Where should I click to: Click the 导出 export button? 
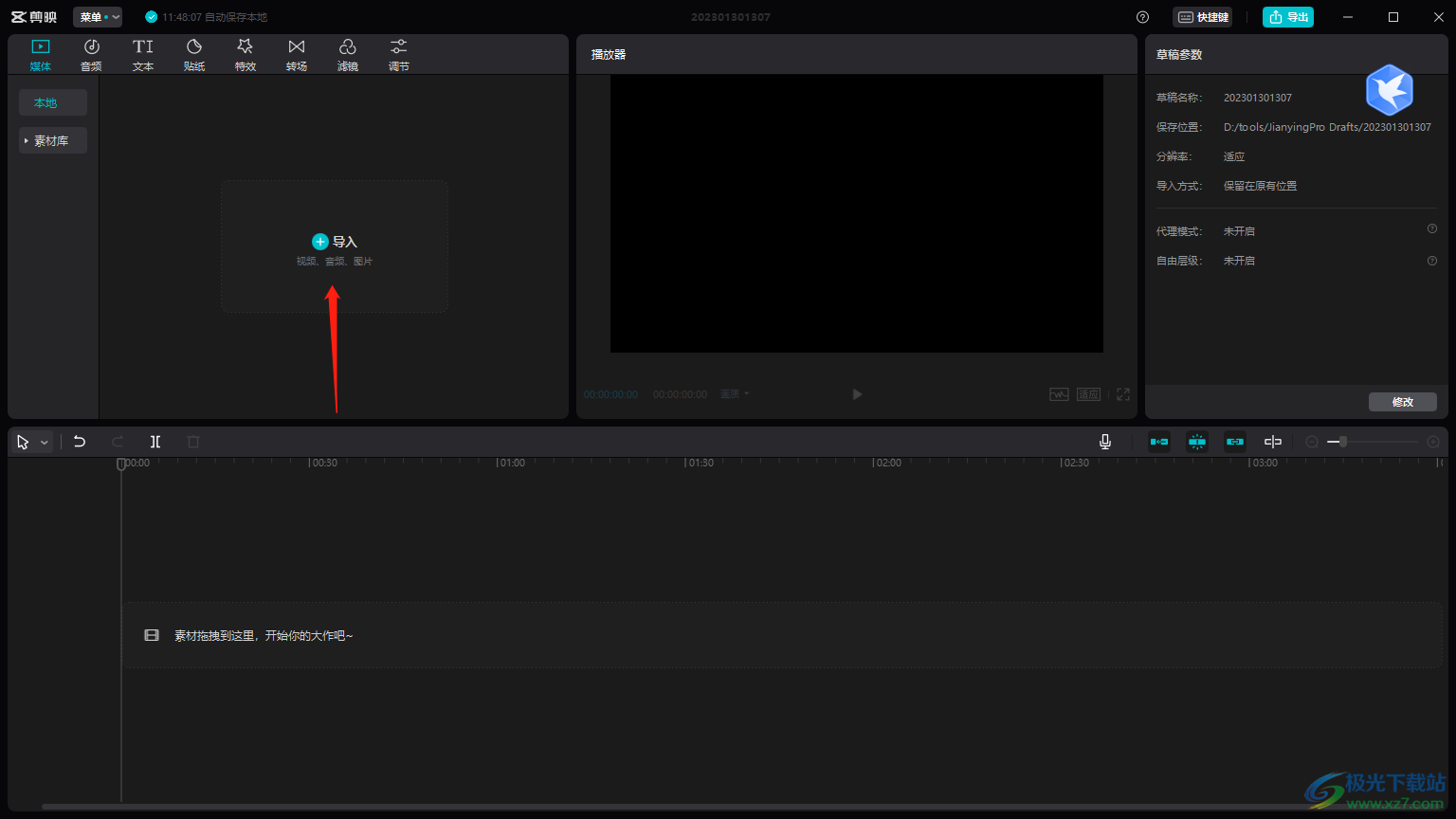click(x=1288, y=17)
